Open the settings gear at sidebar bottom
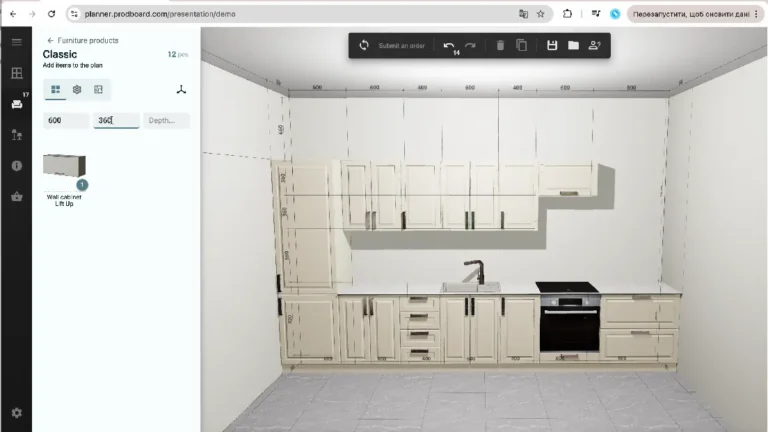 pos(16,412)
